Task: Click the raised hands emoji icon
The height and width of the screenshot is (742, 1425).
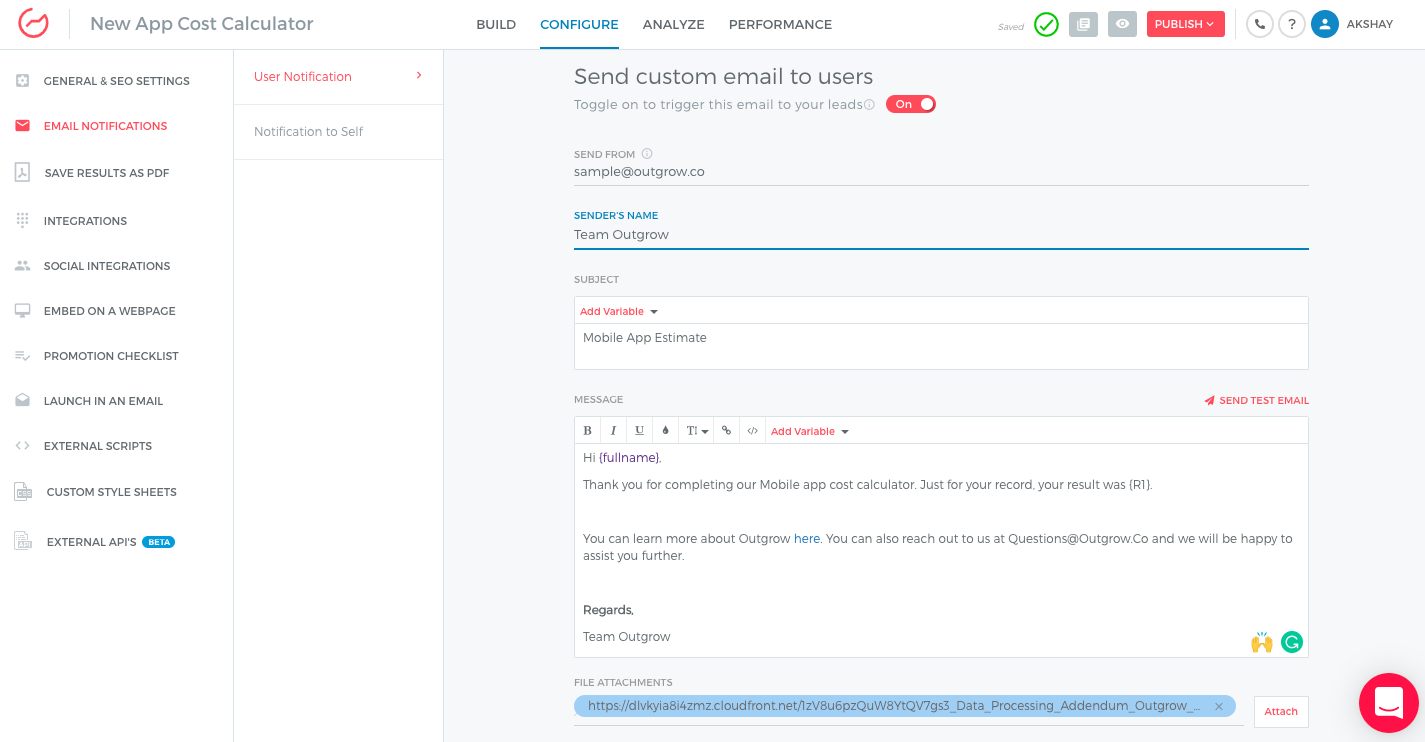Action: click(1262, 642)
